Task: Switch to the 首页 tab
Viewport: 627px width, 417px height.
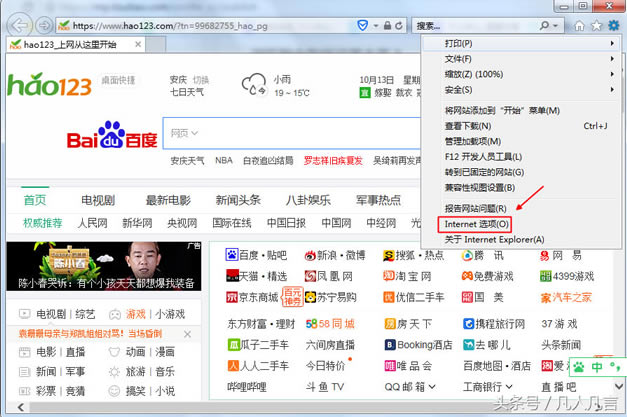Action: click(x=35, y=200)
